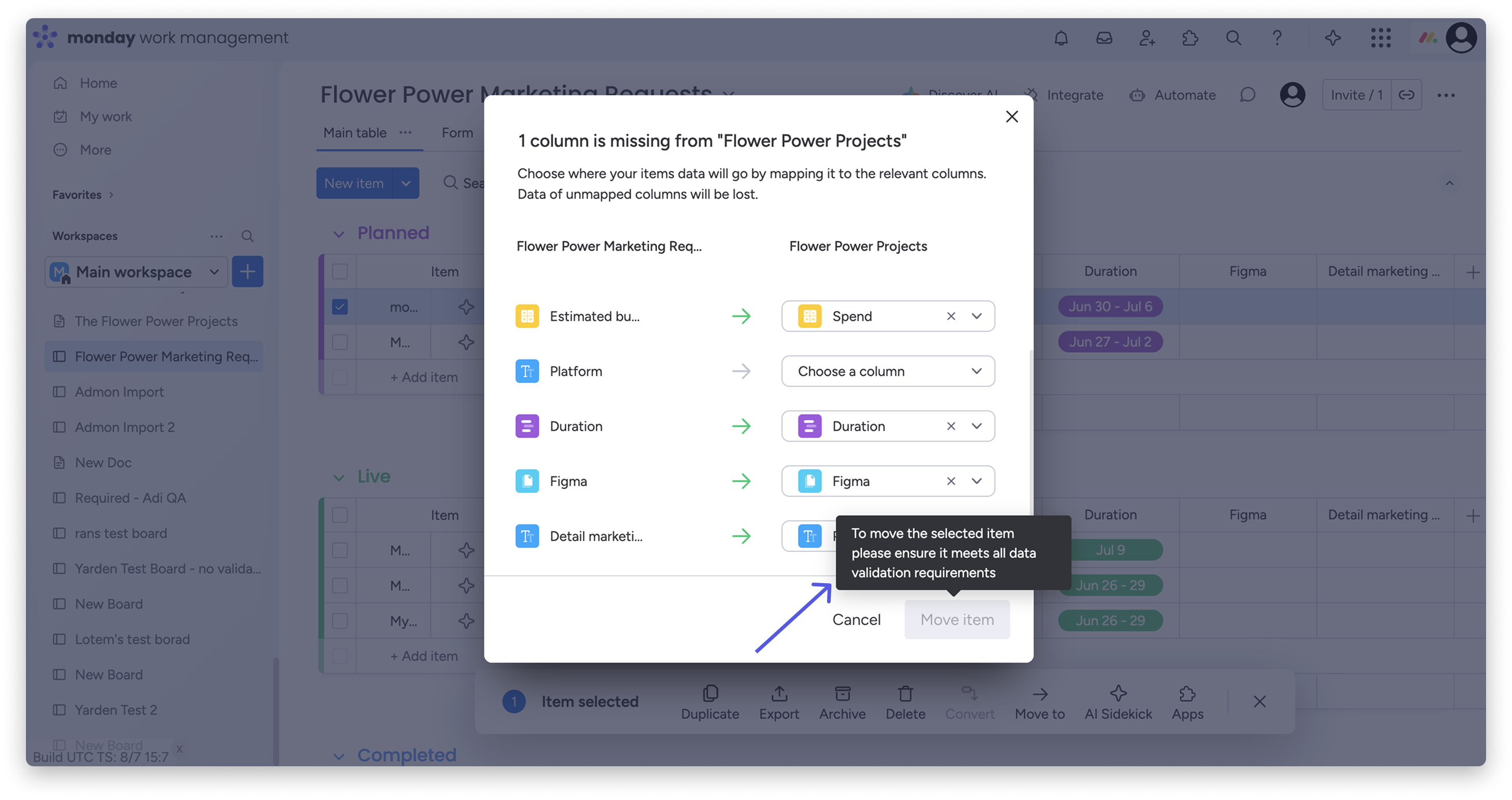Click Cancel in the dialog
Screen dimensions: 1512x800
(857, 619)
